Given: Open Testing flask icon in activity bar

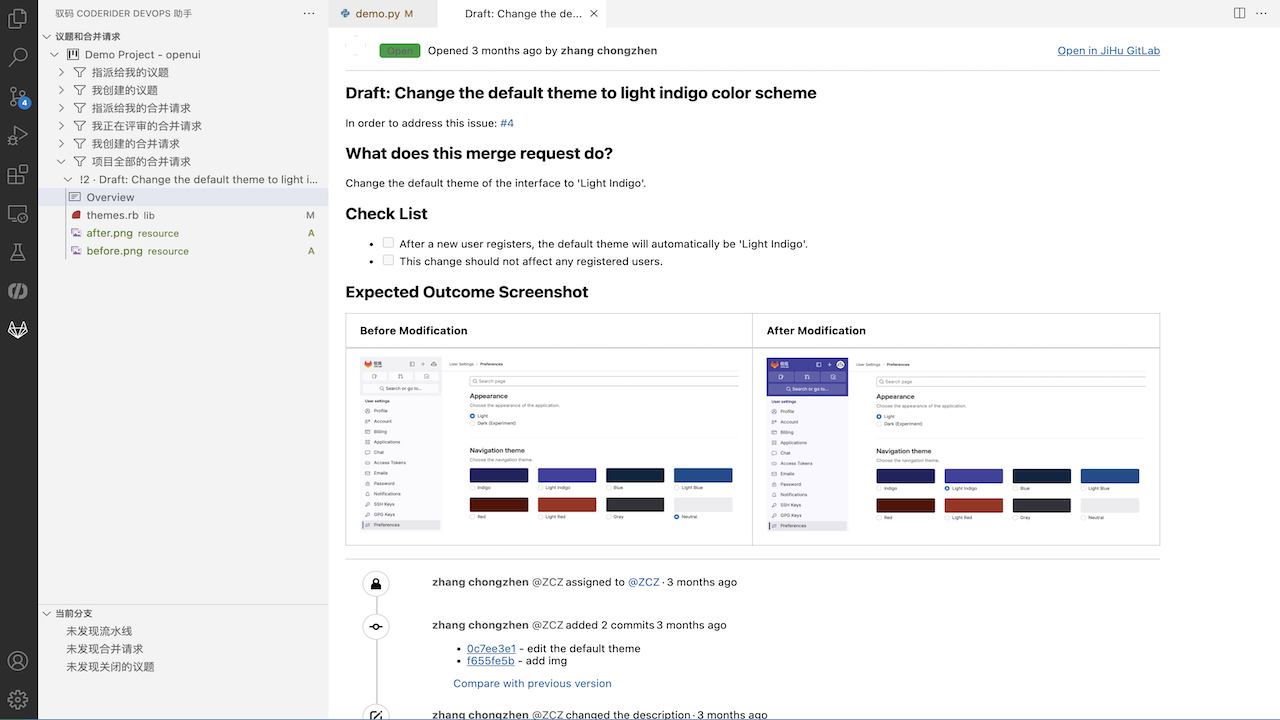Looking at the screenshot, I should pyautogui.click(x=18, y=252).
